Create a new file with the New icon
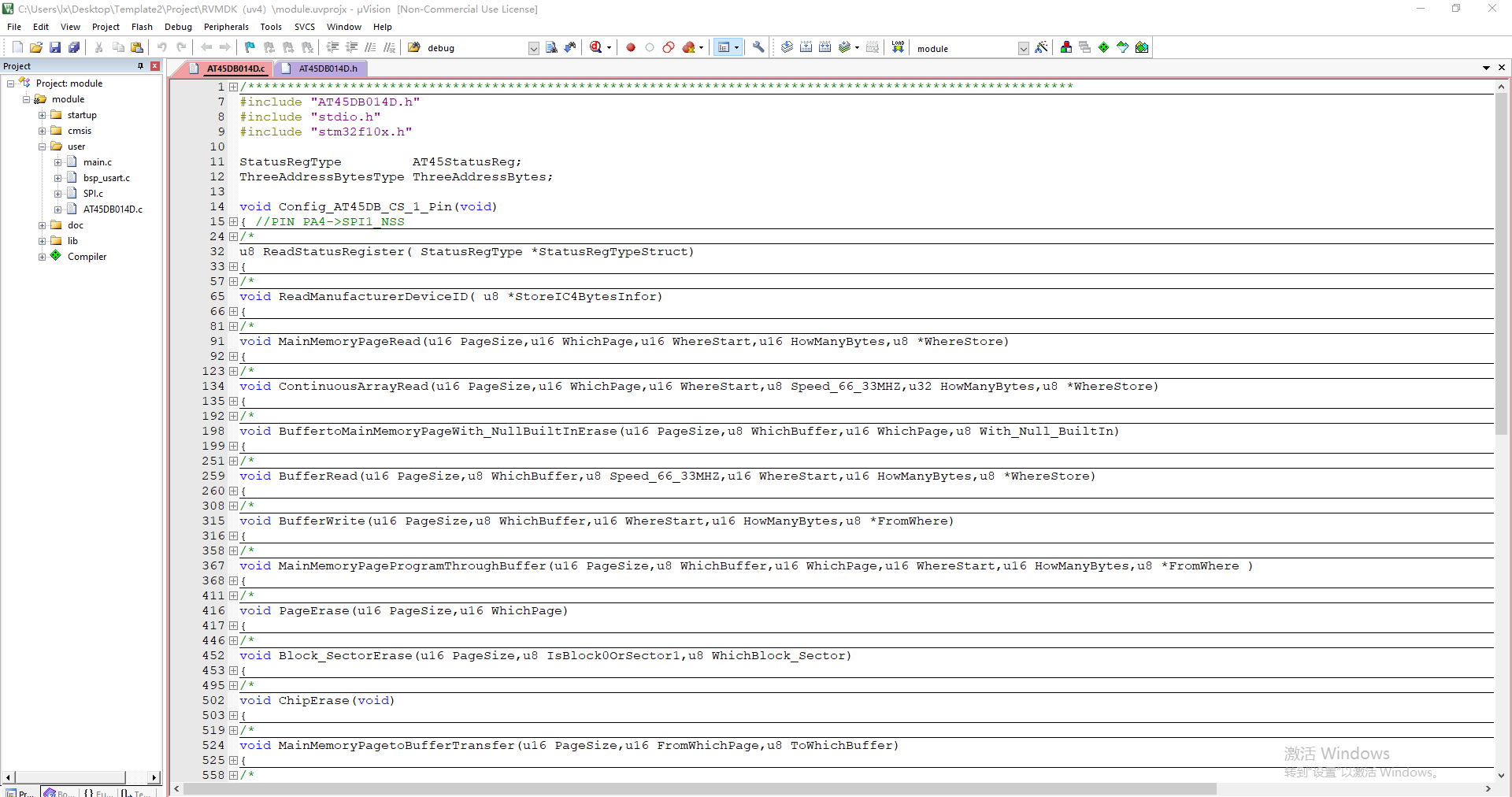Viewport: 1512px width, 797px height. pos(17,47)
